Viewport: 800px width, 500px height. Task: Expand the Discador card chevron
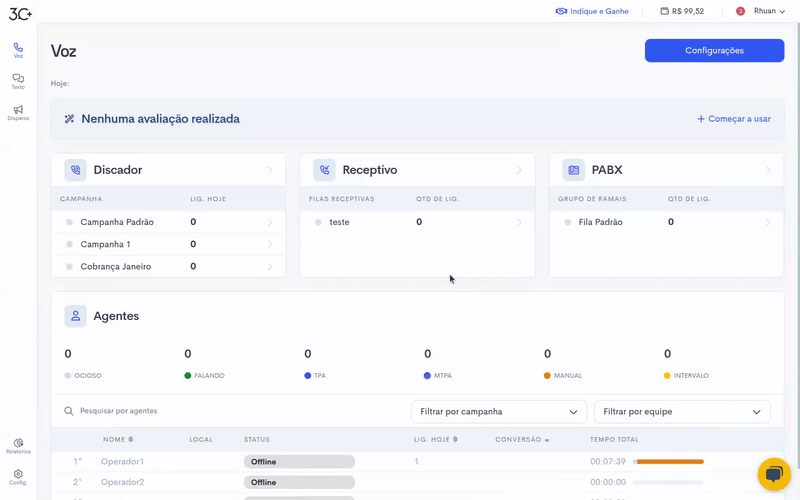click(270, 170)
